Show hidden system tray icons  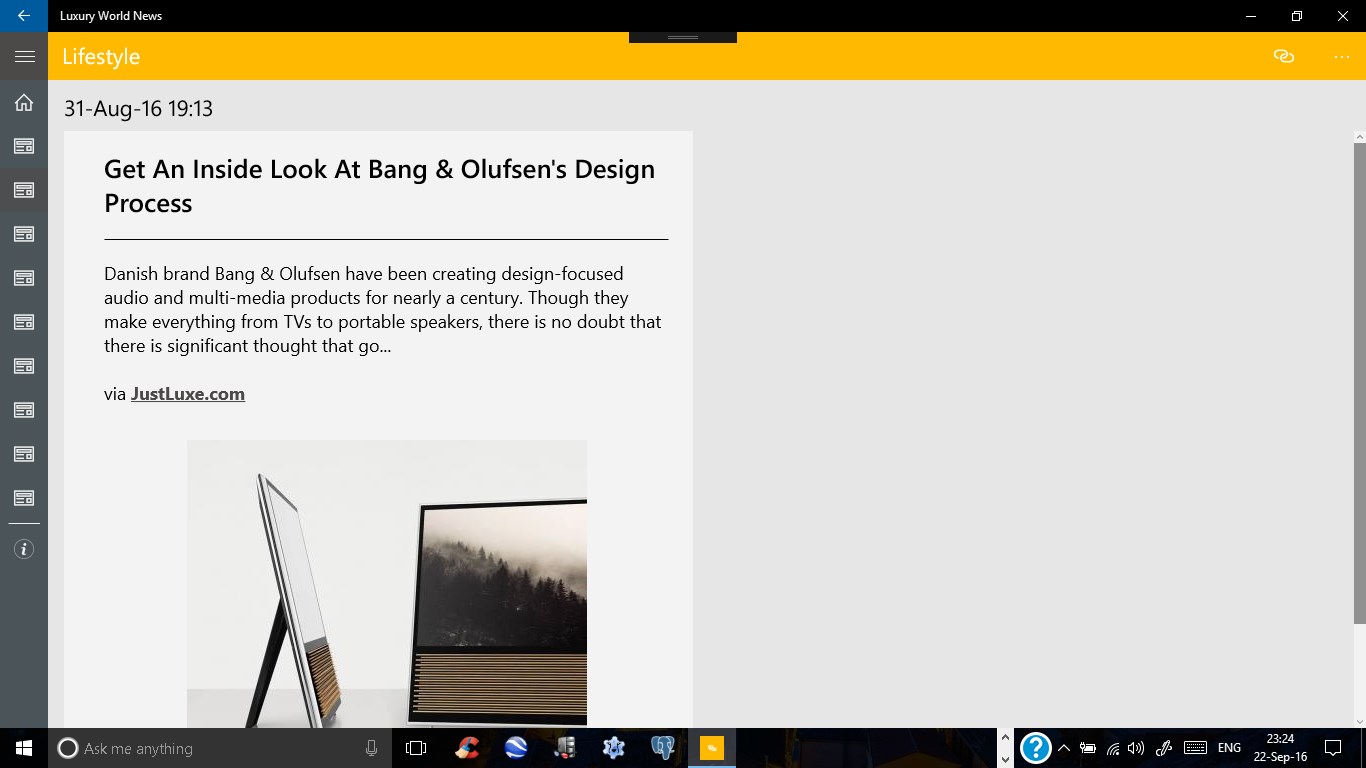click(1063, 748)
